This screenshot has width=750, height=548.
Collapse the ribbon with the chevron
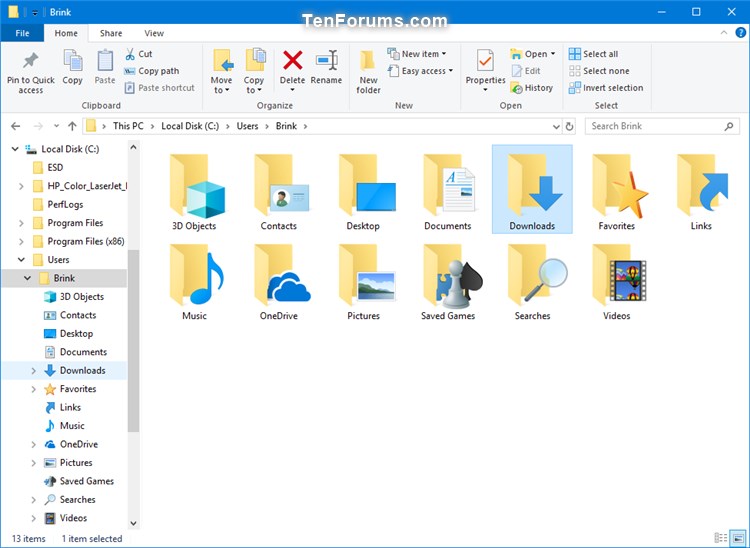[x=724, y=33]
